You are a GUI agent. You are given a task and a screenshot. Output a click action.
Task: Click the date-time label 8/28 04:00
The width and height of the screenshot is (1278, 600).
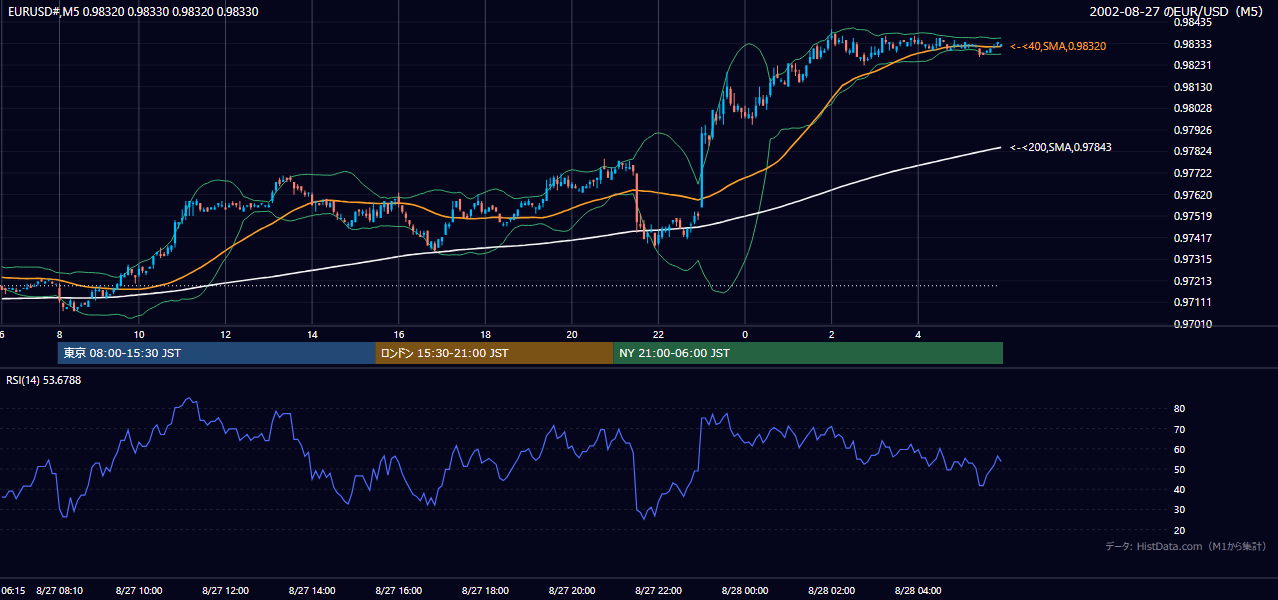919,591
